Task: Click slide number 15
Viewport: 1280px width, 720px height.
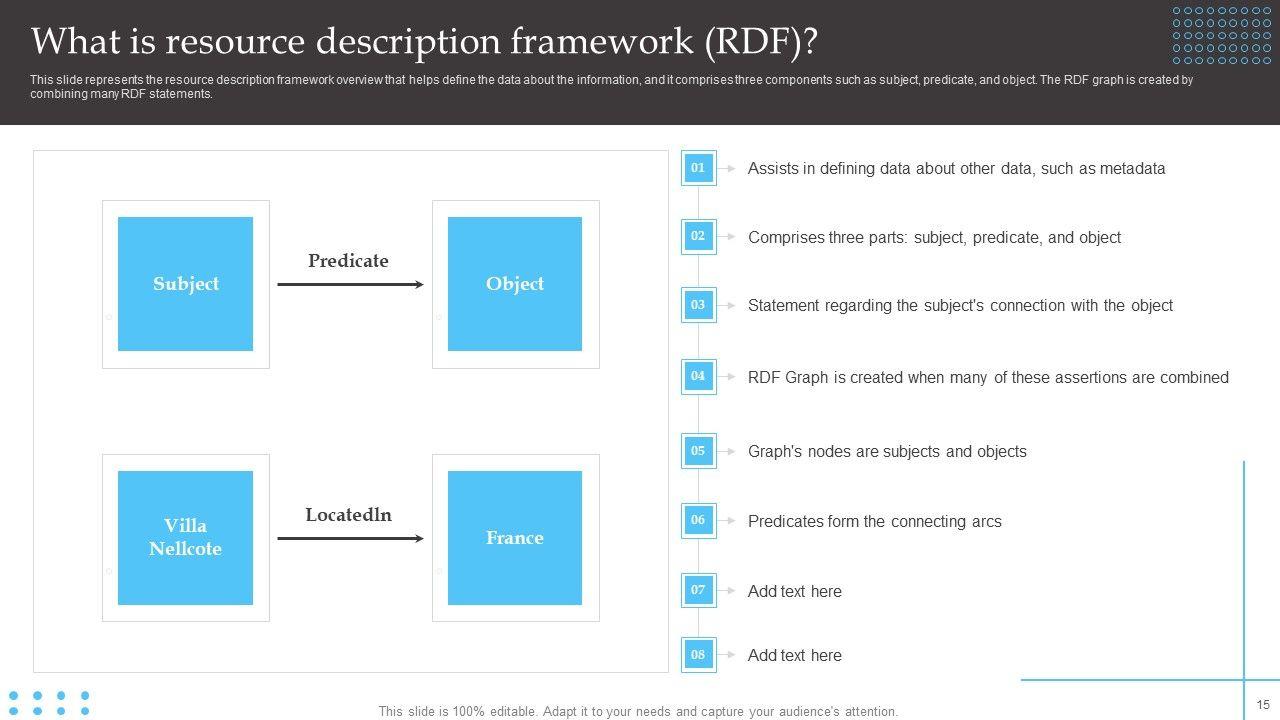Action: (1263, 705)
